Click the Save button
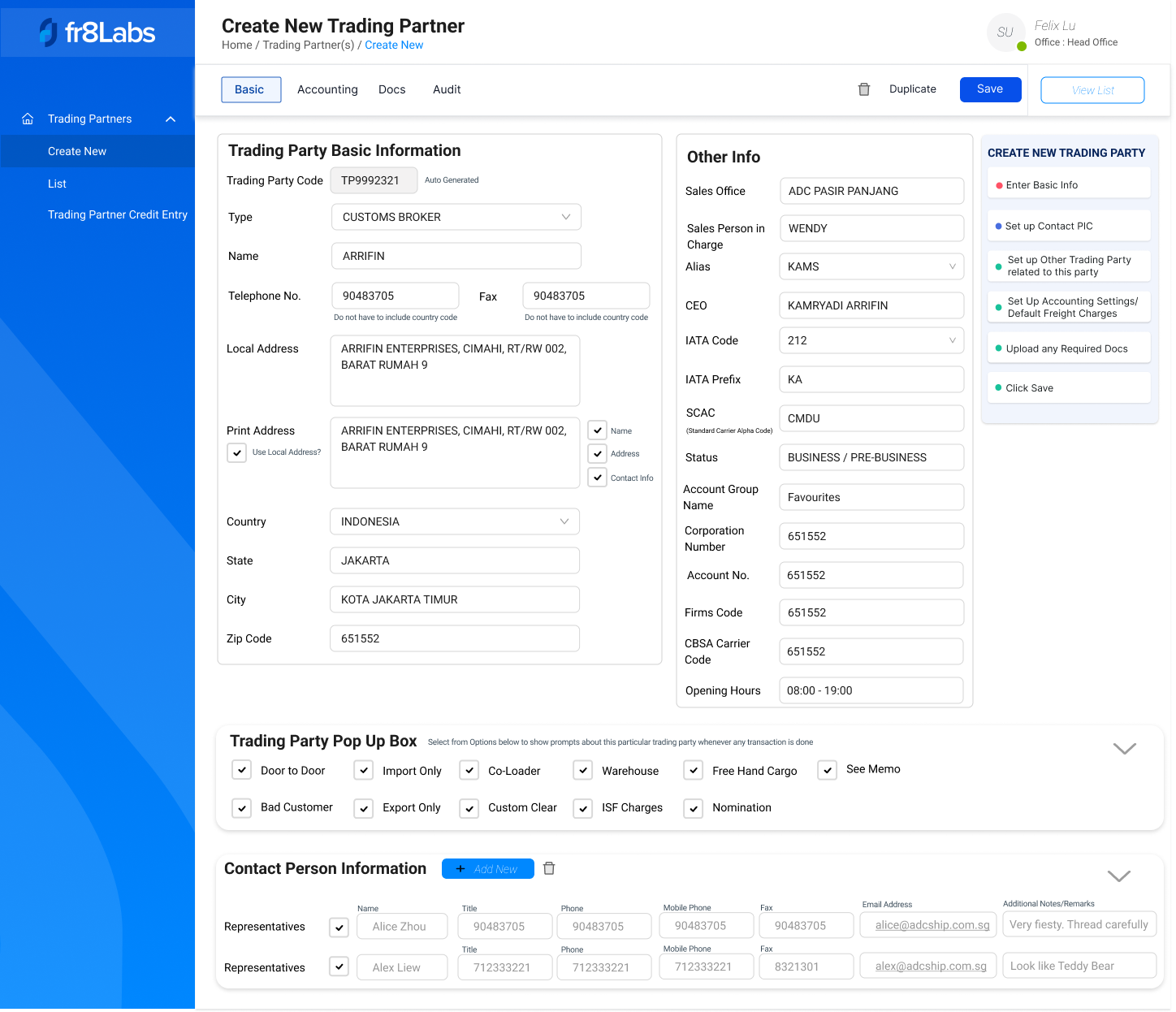 pyautogui.click(x=990, y=89)
